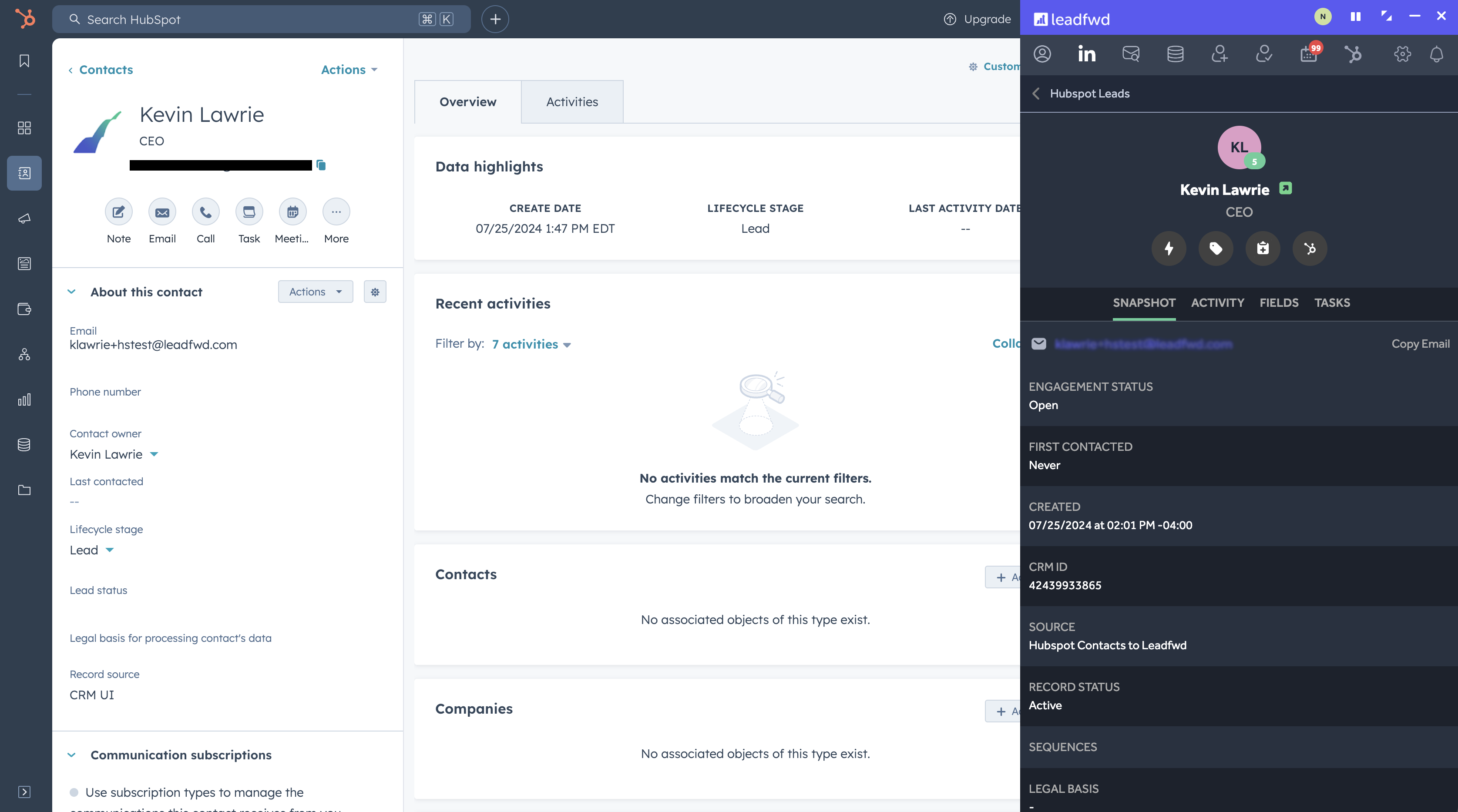Select the TASKS tab in leadfwd
The image size is (1458, 812).
1332,303
